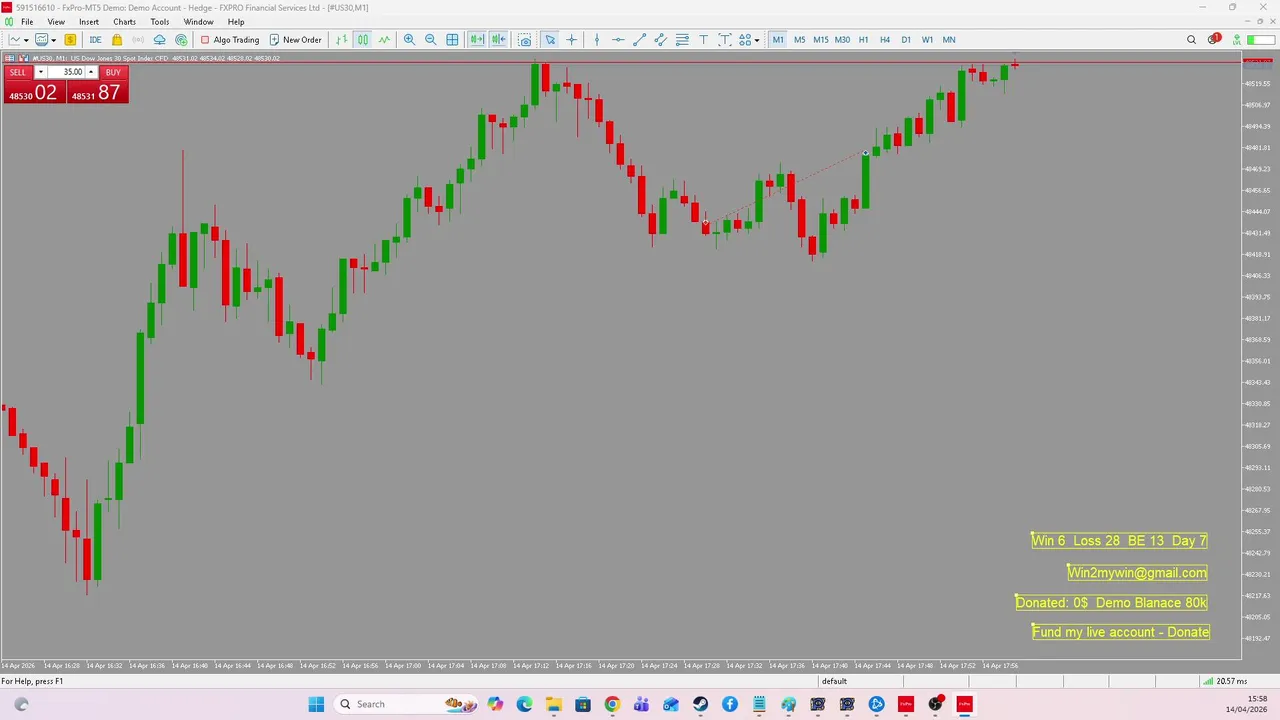
Task: Zoom in on the chart
Action: pyautogui.click(x=409, y=40)
